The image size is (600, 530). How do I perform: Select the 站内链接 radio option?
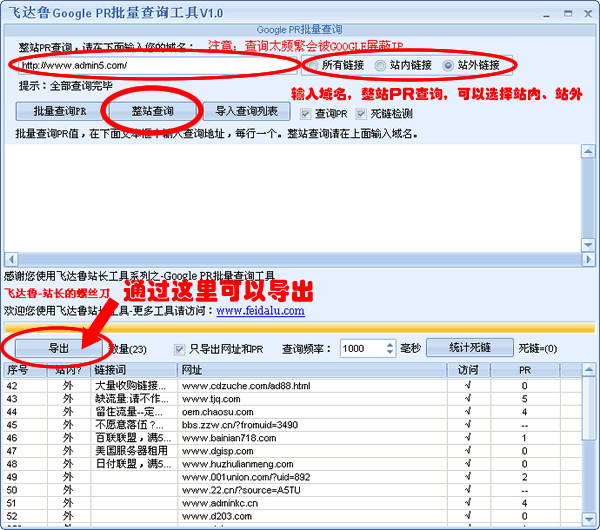coord(403,65)
